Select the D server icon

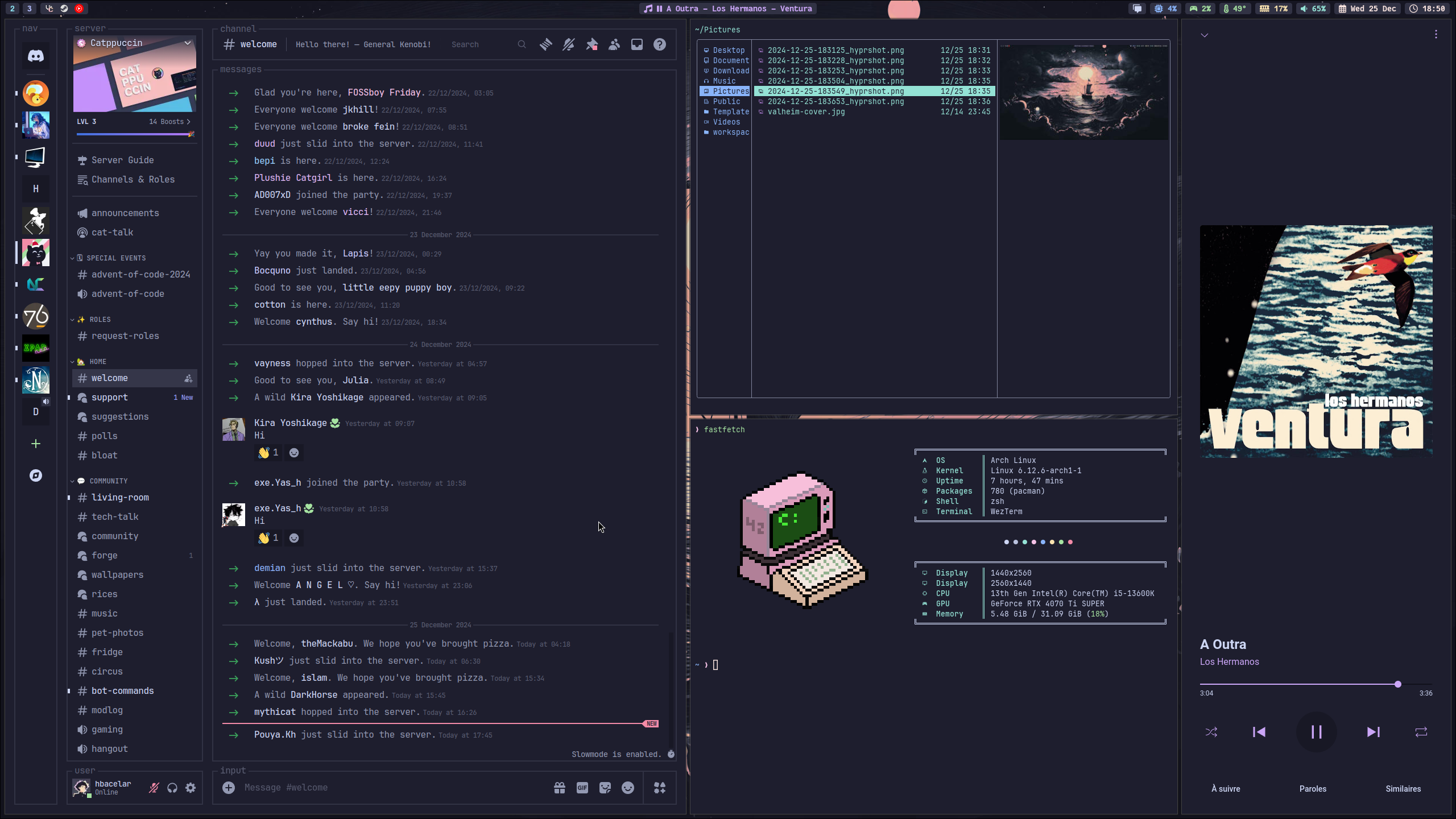tap(36, 412)
